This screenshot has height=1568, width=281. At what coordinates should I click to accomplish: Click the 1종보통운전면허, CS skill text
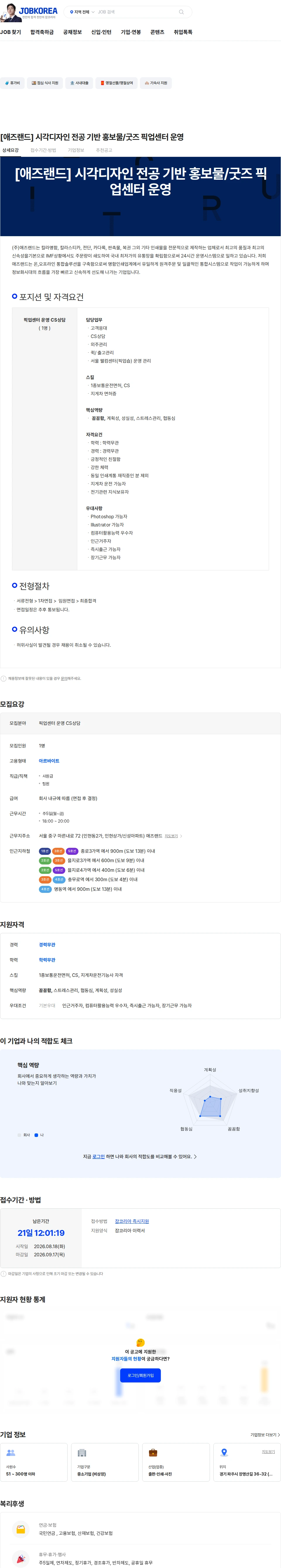(x=110, y=385)
